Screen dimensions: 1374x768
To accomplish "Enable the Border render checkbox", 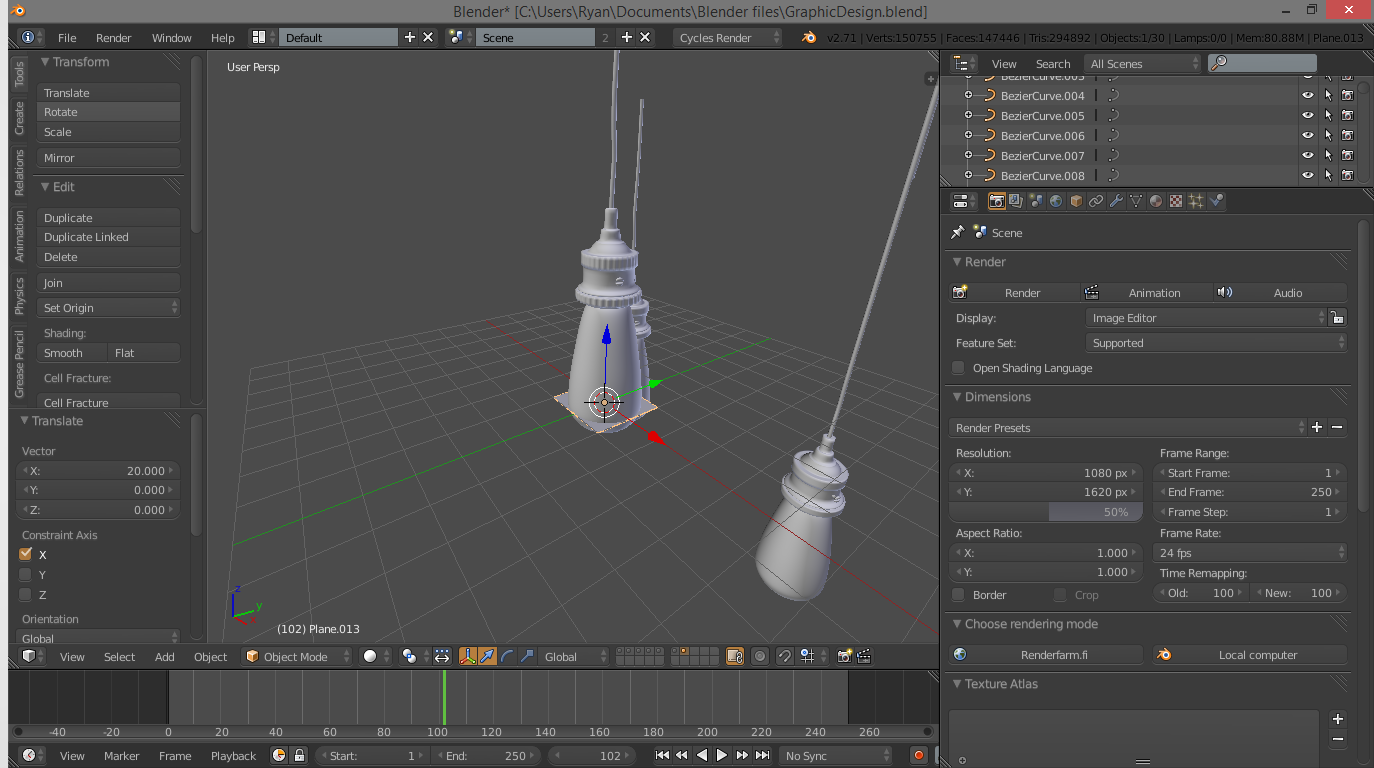I will click(x=959, y=595).
